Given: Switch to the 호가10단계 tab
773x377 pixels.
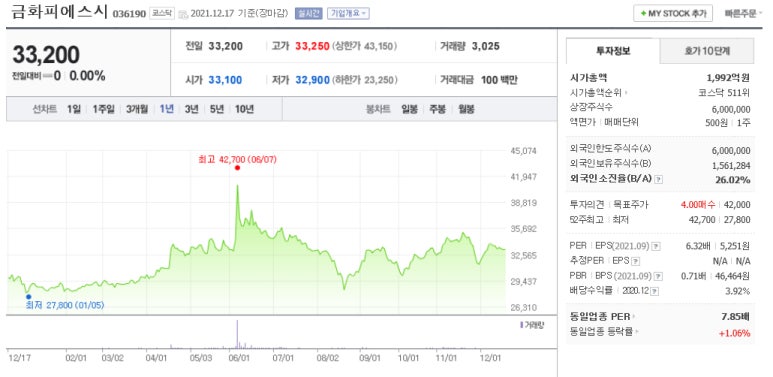Looking at the screenshot, I should pos(706,51).
